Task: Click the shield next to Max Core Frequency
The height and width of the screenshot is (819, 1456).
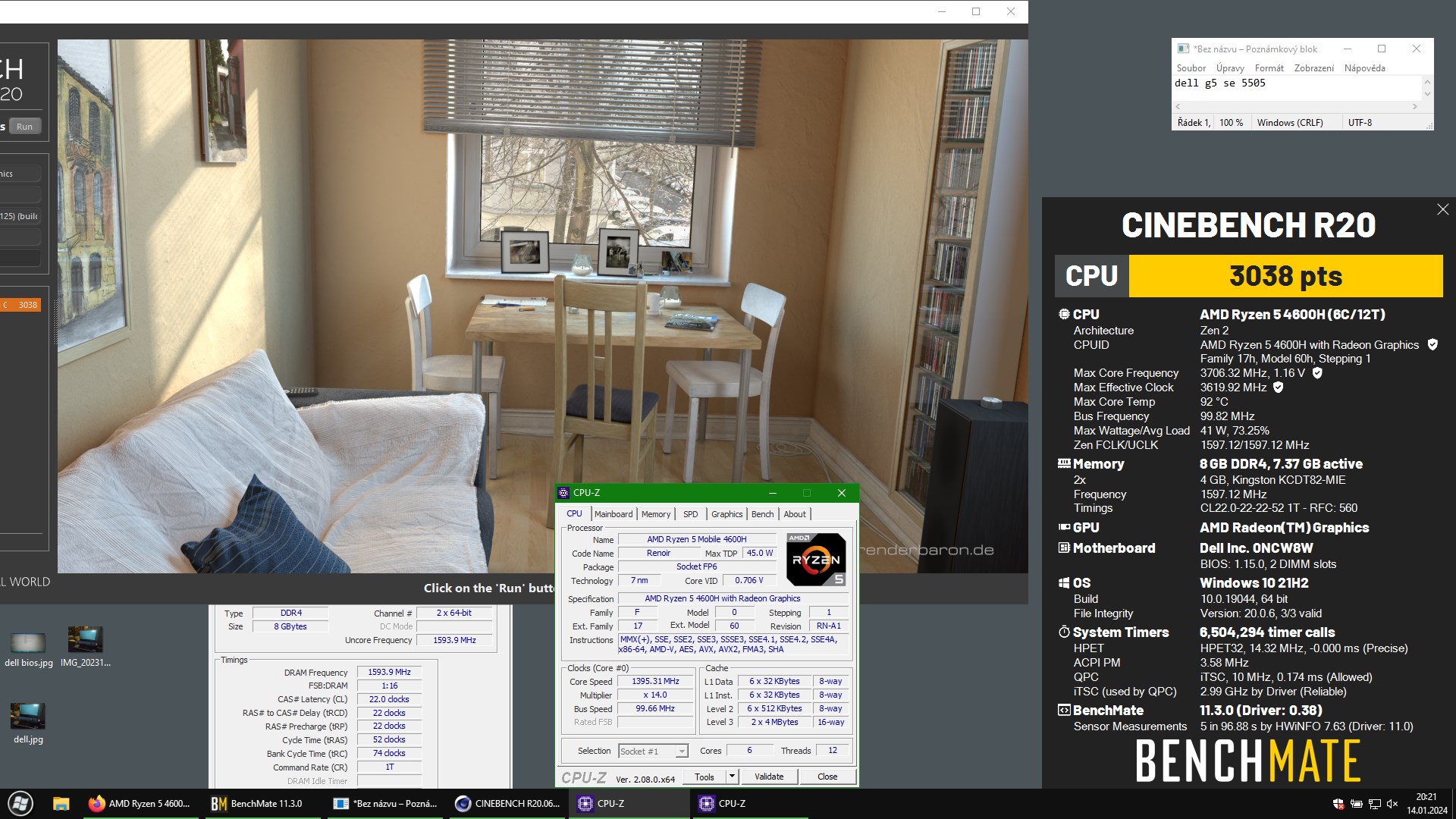Action: [1317, 373]
